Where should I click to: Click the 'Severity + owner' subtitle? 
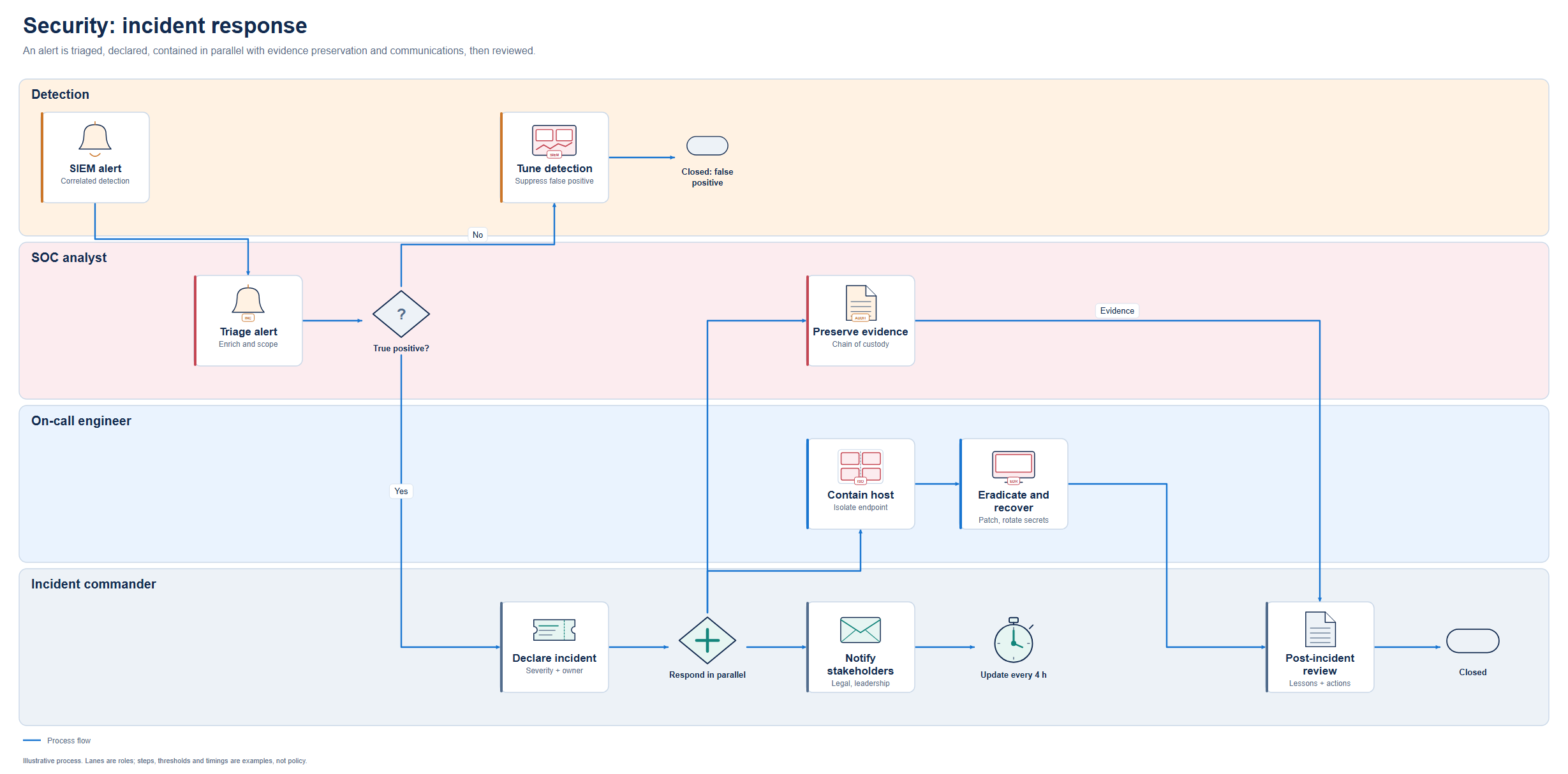pos(554,671)
